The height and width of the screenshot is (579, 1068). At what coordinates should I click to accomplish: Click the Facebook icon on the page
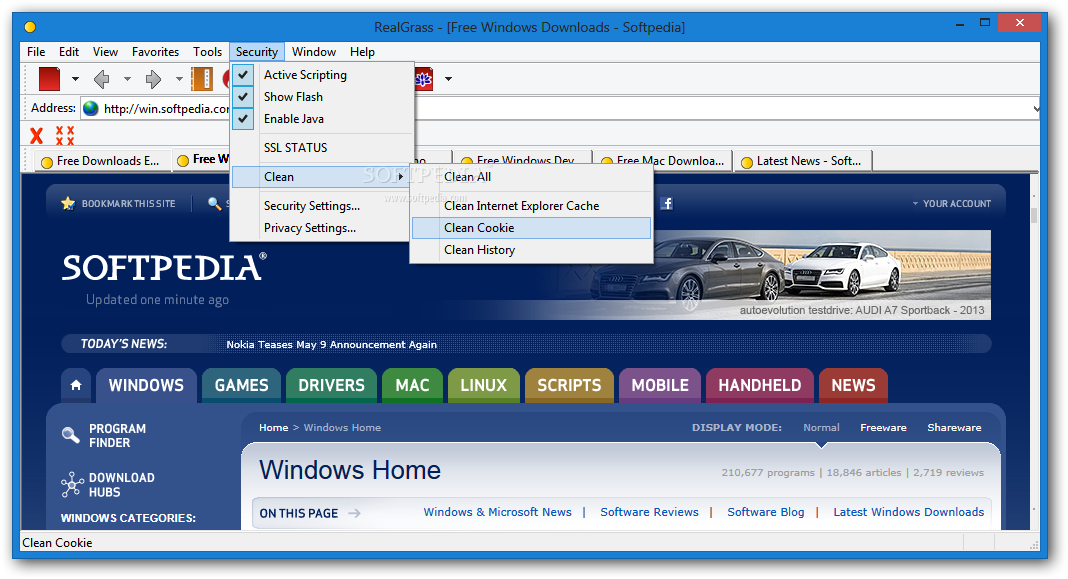(x=667, y=204)
